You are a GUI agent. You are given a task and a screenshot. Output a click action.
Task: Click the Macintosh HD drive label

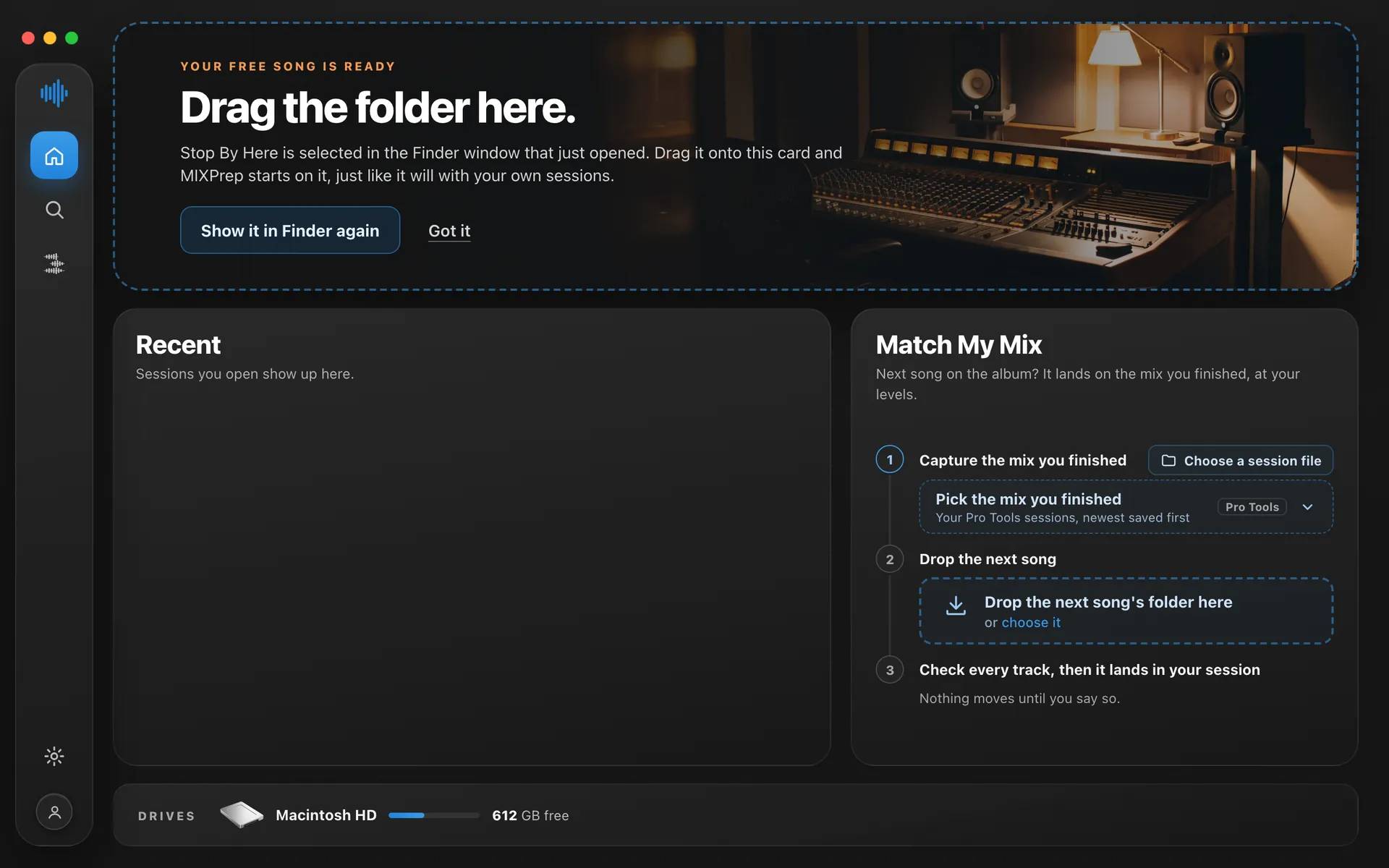coord(326,815)
